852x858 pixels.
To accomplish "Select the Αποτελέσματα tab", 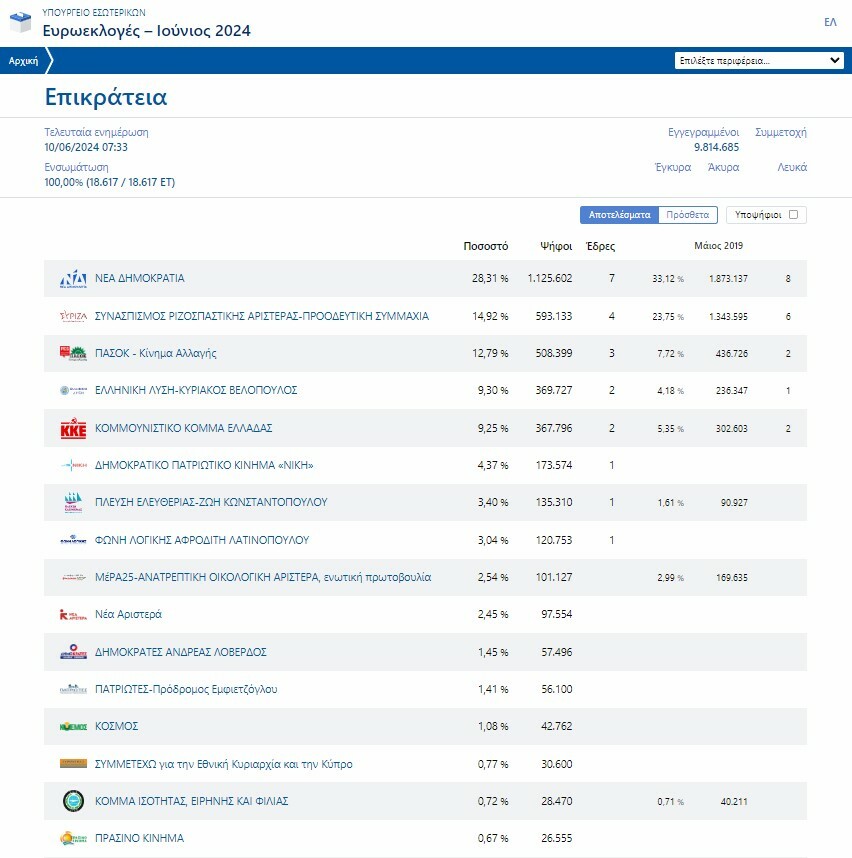I will point(619,215).
